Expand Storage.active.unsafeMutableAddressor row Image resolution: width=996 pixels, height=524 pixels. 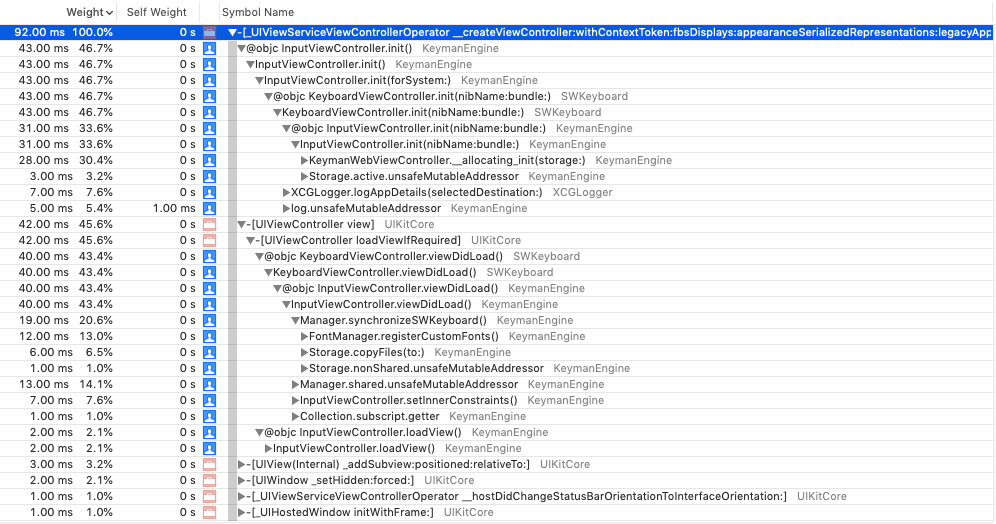[304, 177]
